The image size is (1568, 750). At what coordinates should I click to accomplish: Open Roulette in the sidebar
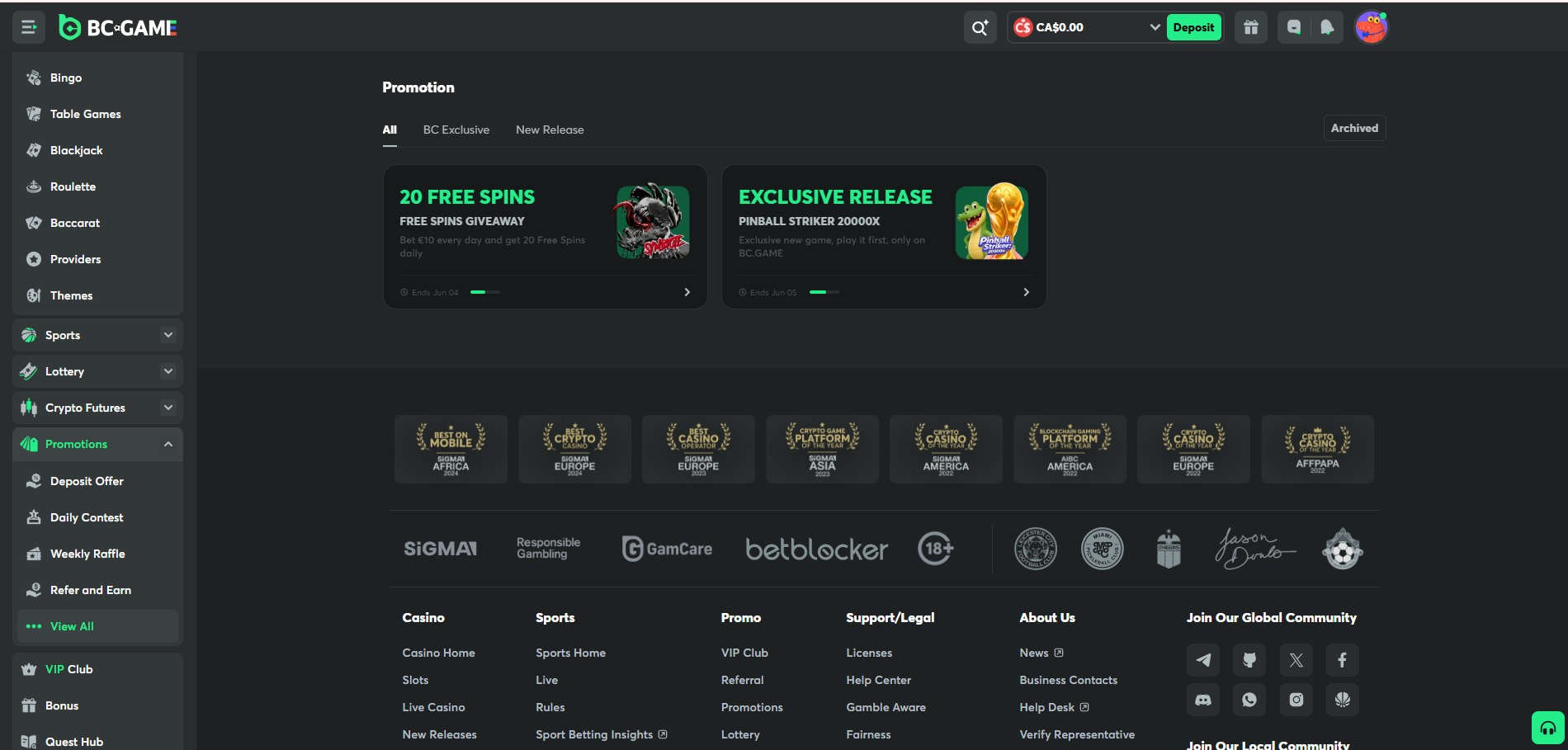click(x=97, y=186)
